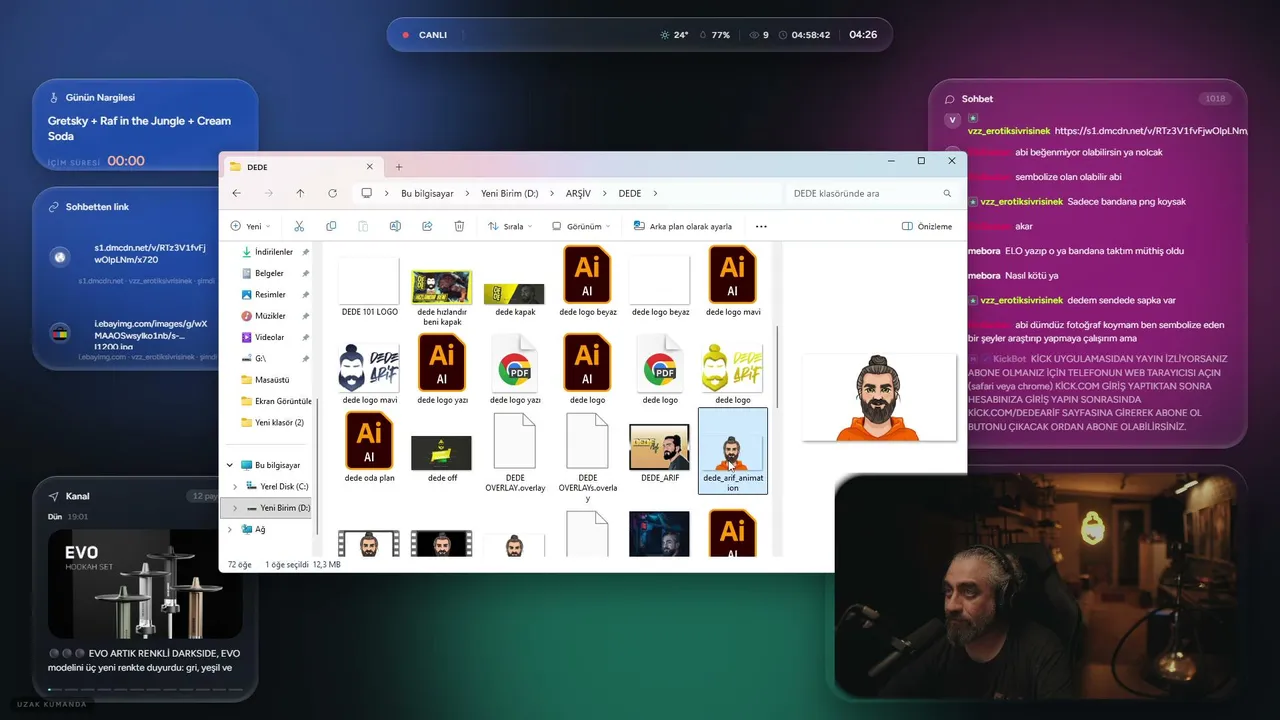Select the 'DEDE_ARIF' image thumbnail
The image size is (1280, 720).
(x=660, y=447)
